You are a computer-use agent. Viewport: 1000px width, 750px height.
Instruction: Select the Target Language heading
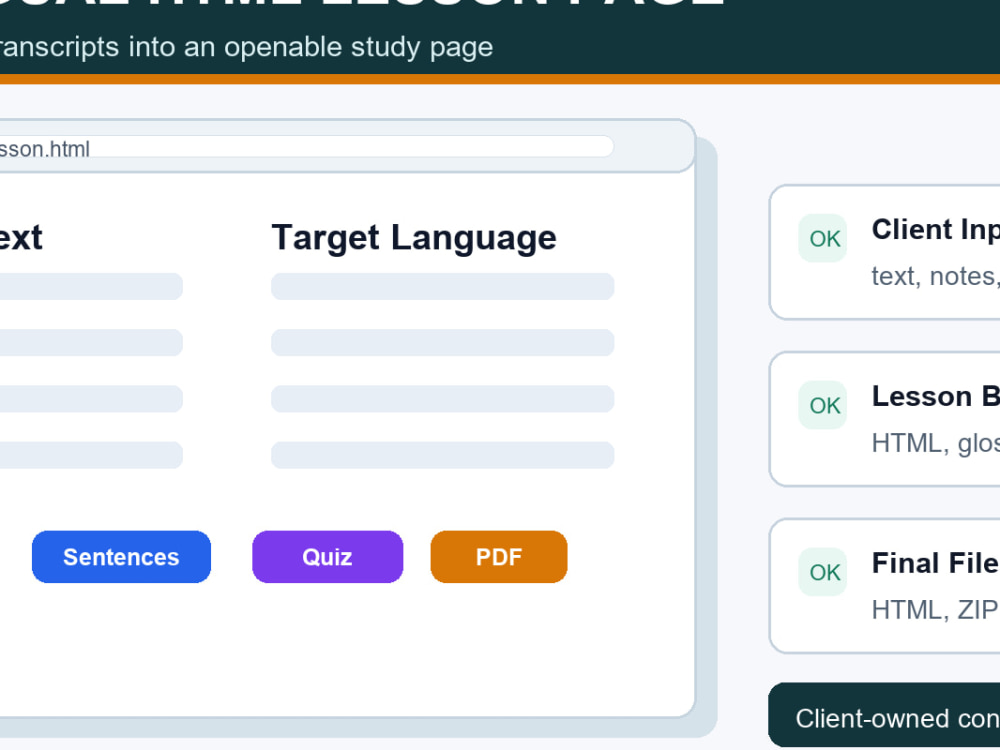tap(414, 238)
